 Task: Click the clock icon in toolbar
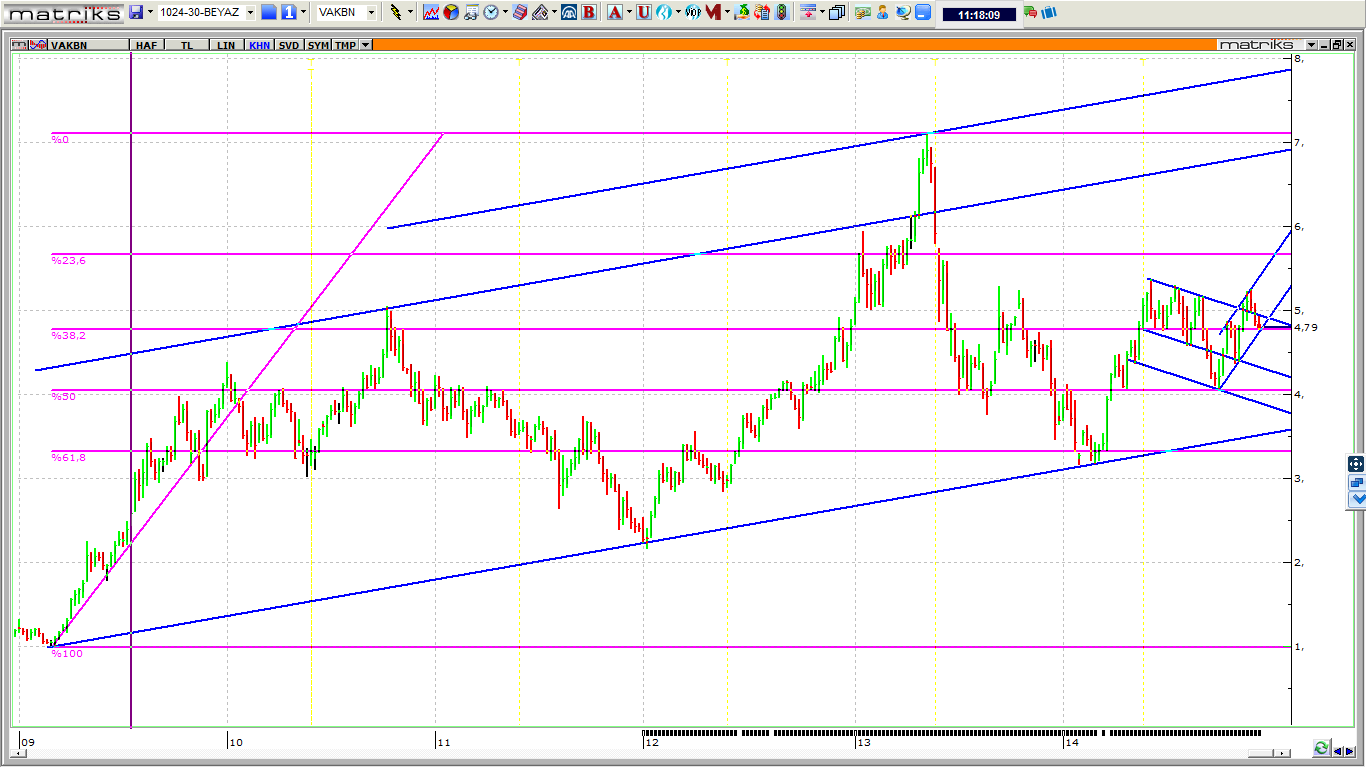tap(491, 12)
